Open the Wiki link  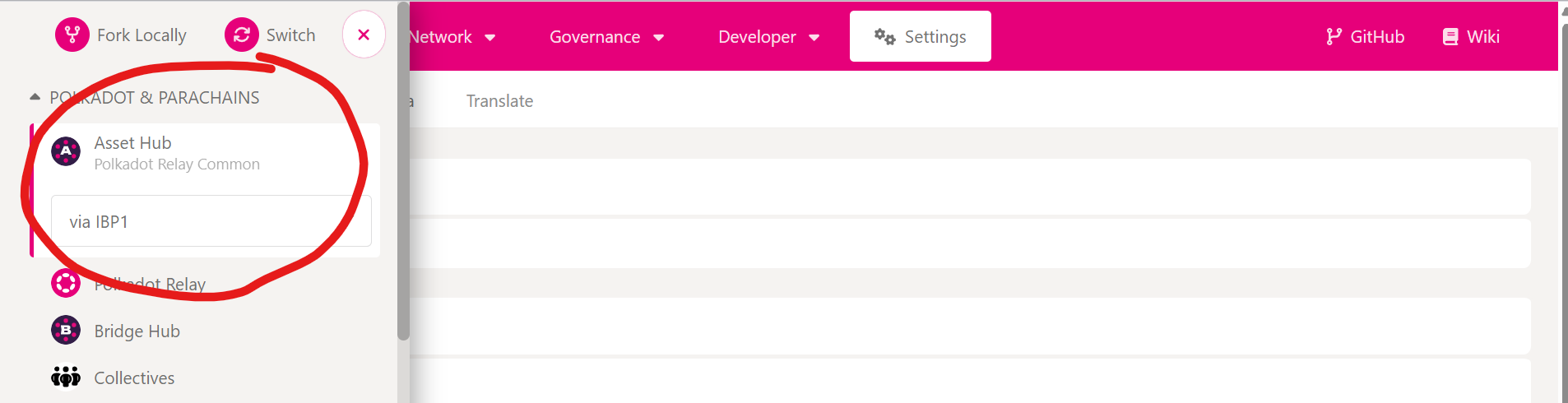pyautogui.click(x=1482, y=37)
